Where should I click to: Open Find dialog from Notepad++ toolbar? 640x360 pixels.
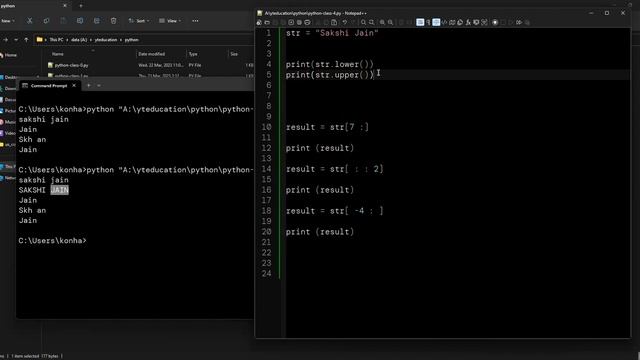point(363,22)
